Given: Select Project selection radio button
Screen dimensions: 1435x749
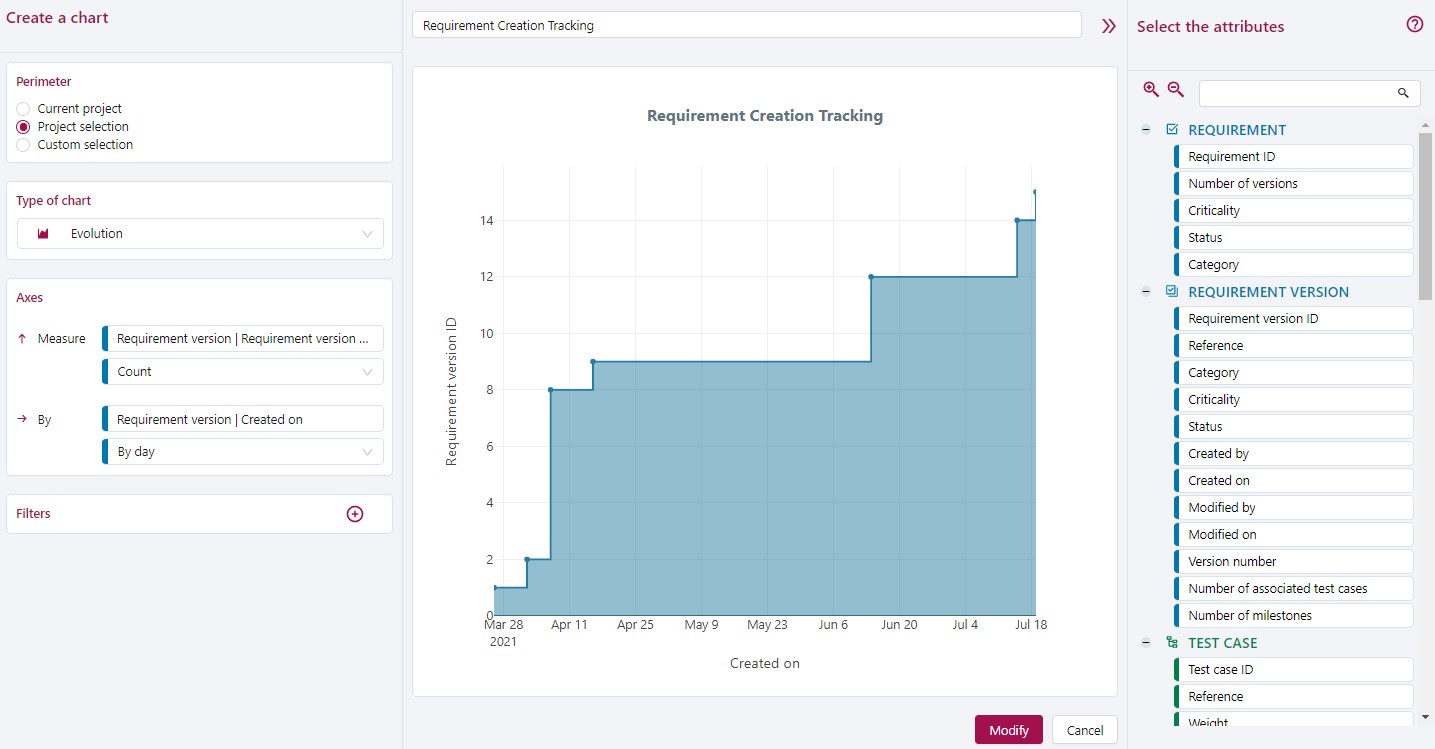Looking at the screenshot, I should pyautogui.click(x=24, y=127).
